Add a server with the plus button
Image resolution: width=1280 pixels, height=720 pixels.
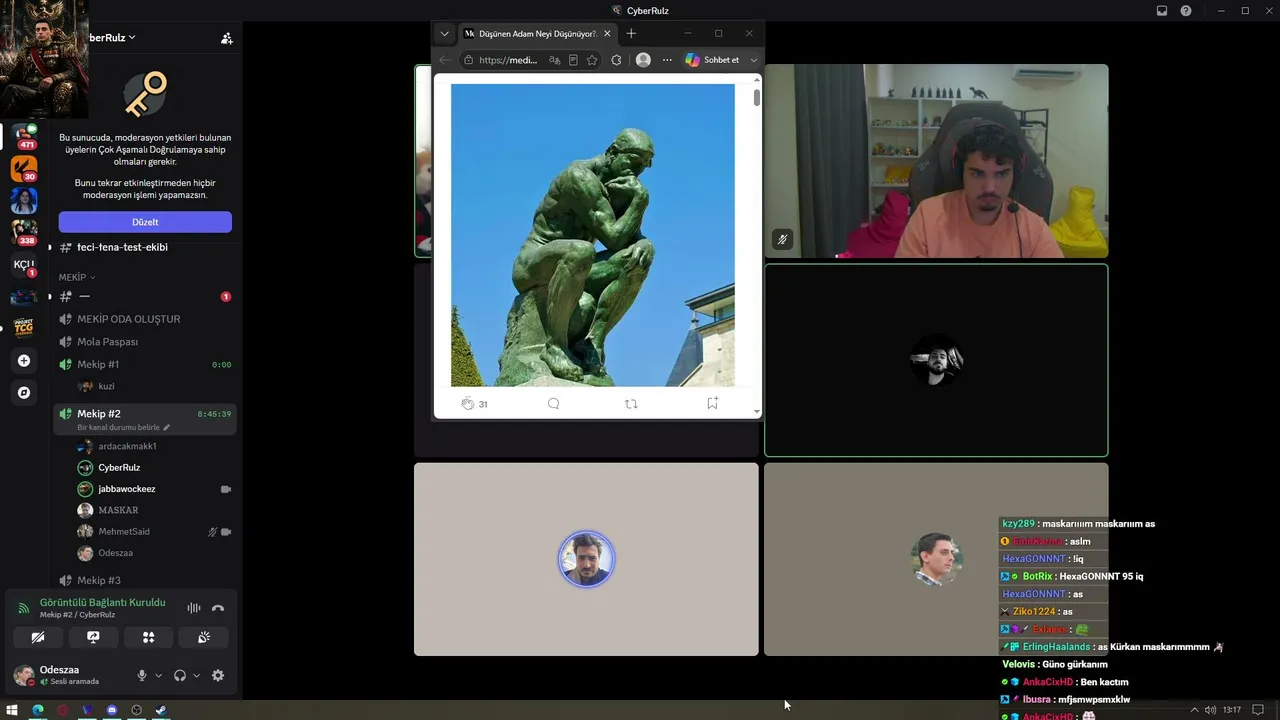click(24, 361)
